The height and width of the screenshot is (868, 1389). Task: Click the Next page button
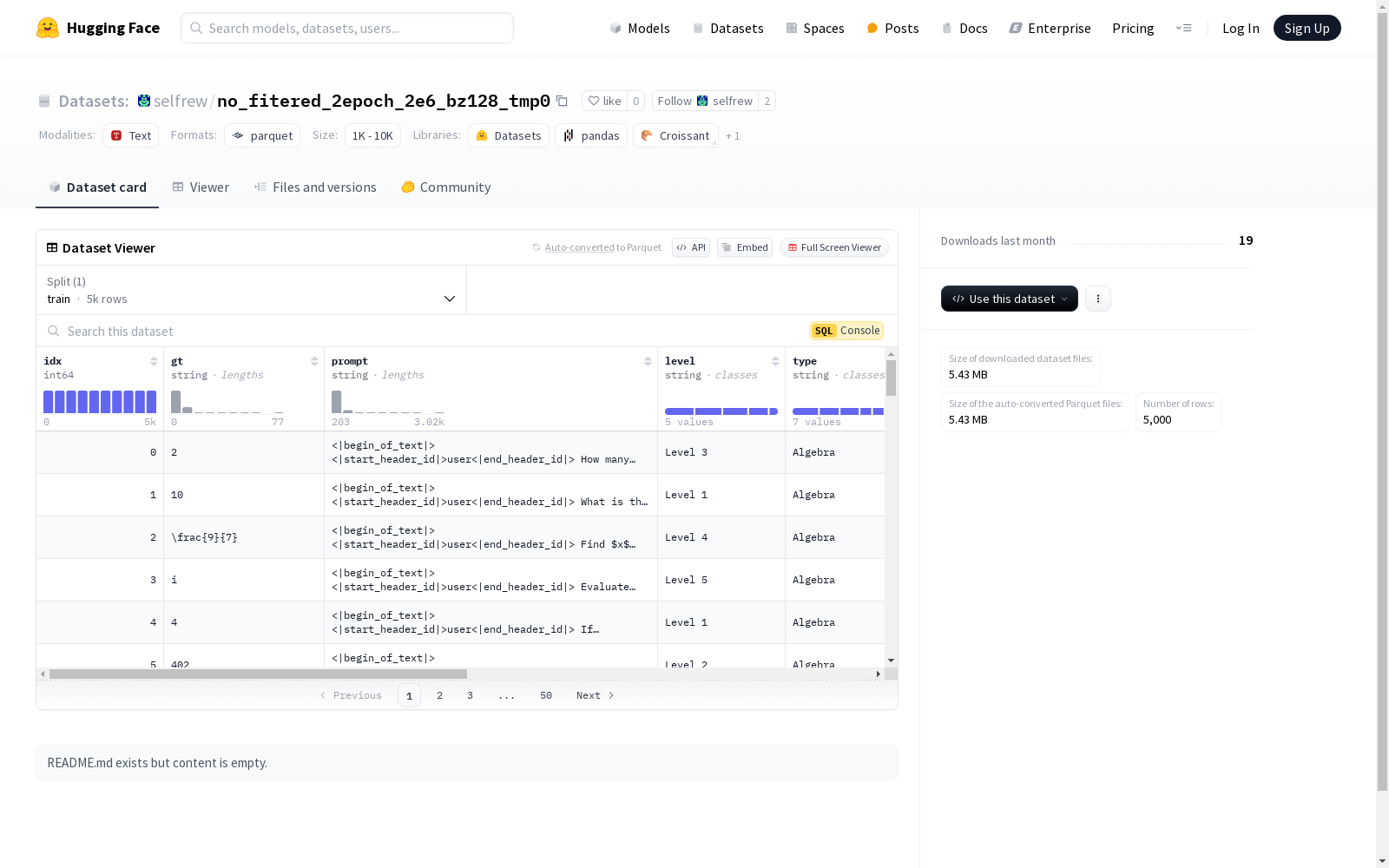tap(596, 695)
